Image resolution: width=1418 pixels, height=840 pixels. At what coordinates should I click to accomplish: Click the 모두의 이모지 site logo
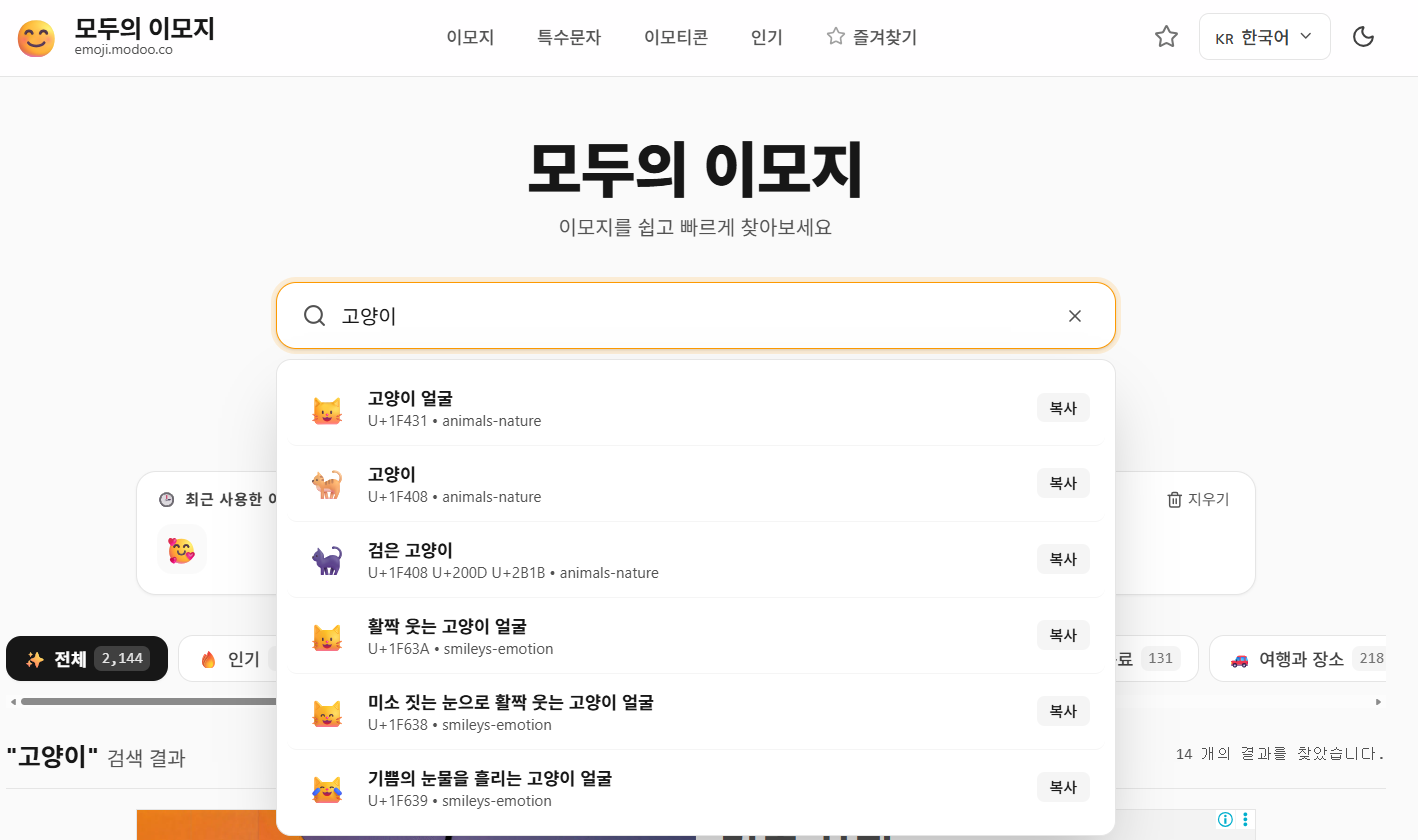pos(116,37)
